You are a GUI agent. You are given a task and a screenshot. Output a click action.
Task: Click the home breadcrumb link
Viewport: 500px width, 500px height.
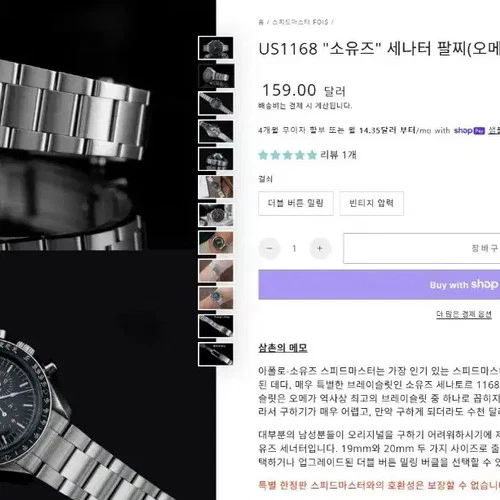[x=261, y=22]
